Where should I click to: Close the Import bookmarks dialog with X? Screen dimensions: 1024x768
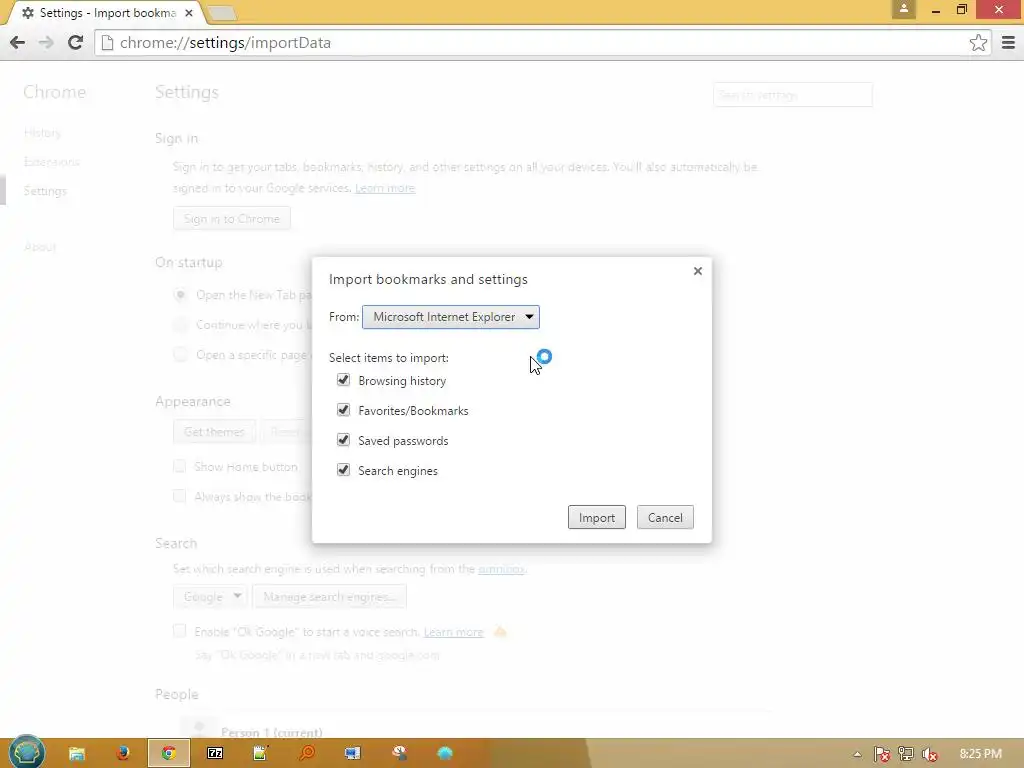coord(697,271)
